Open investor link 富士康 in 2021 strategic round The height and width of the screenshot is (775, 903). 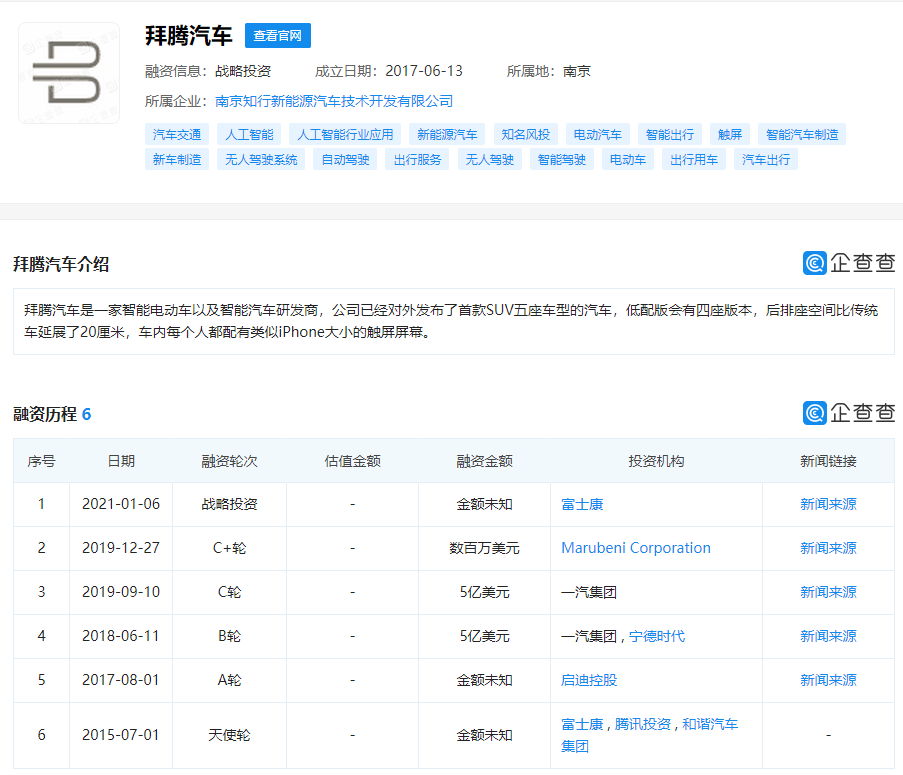[x=582, y=504]
